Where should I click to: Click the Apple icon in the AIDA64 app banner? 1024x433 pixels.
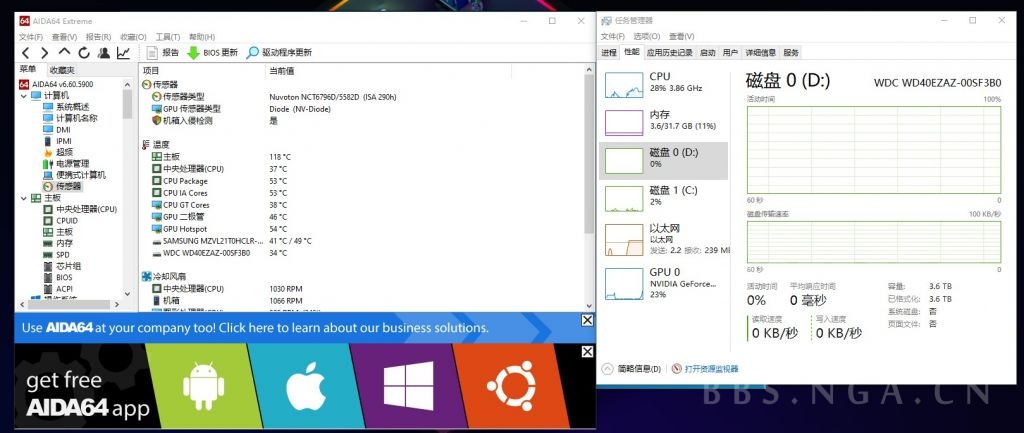point(306,386)
